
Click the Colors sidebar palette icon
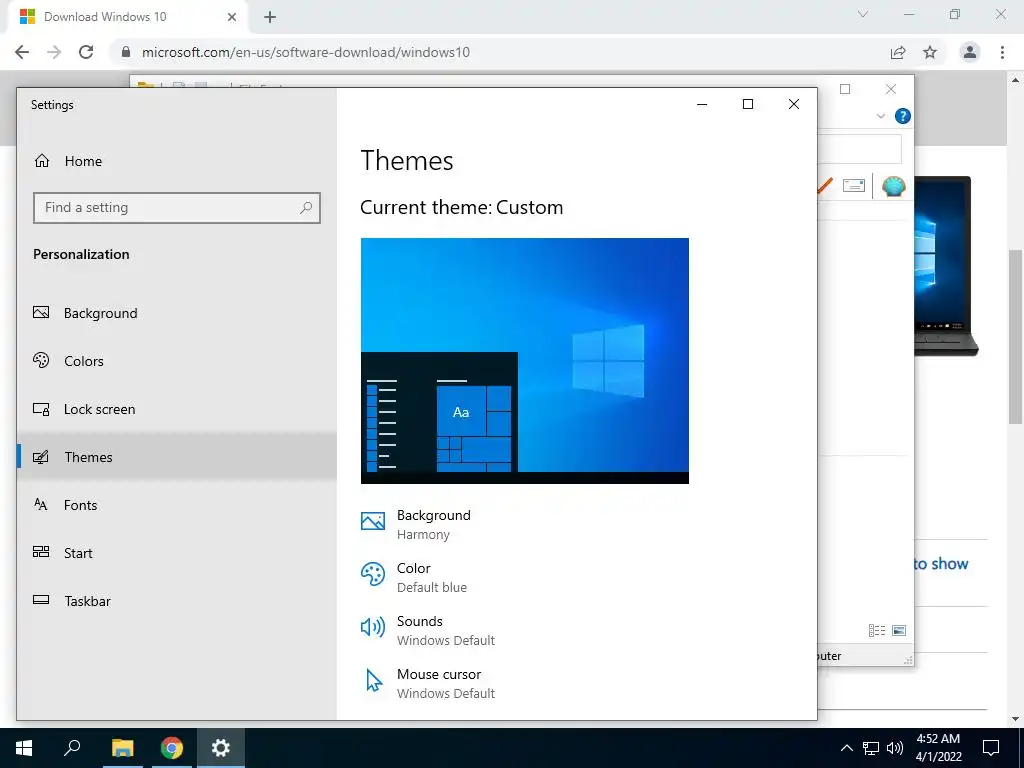pos(41,360)
